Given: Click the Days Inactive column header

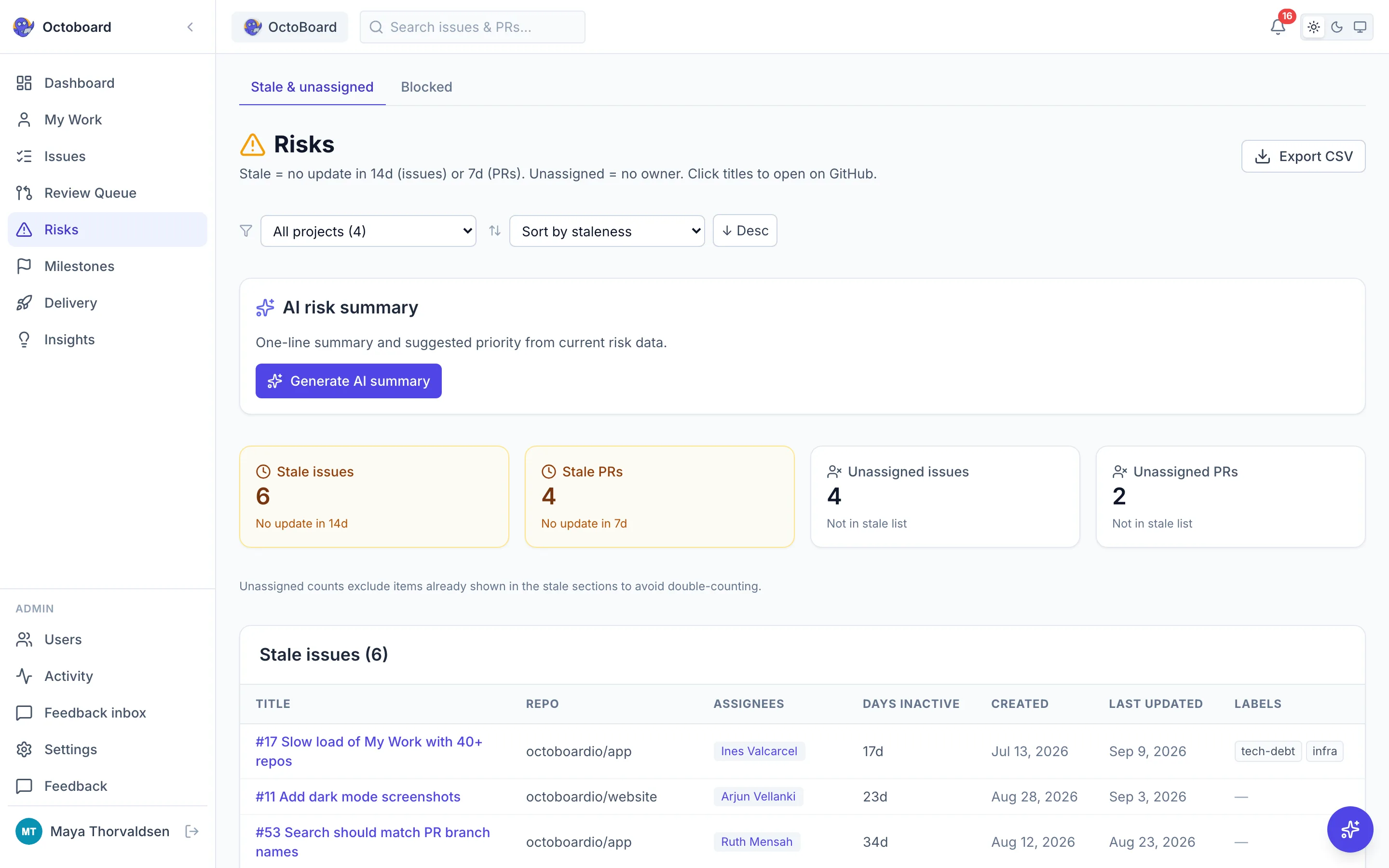Looking at the screenshot, I should pyautogui.click(x=911, y=704).
